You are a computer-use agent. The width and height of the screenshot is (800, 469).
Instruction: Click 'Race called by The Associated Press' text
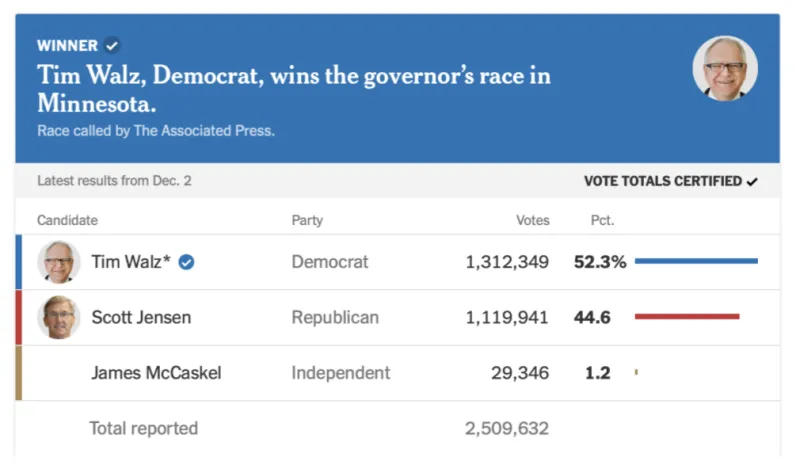[x=156, y=131]
